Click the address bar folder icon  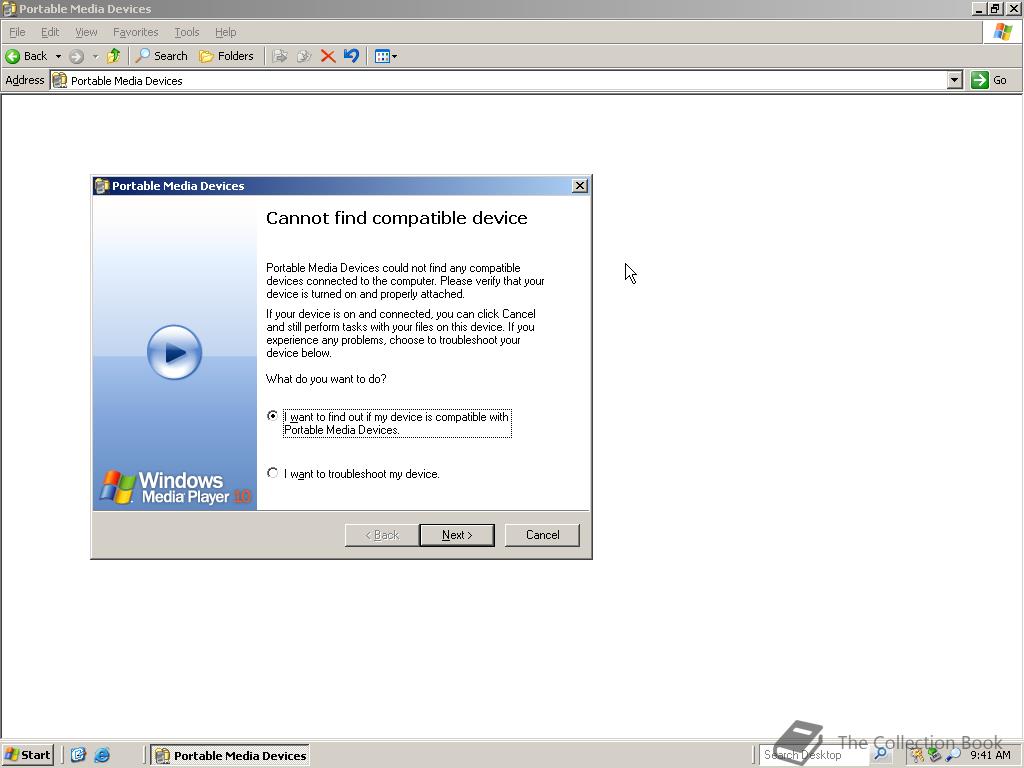pyautogui.click(x=59, y=80)
